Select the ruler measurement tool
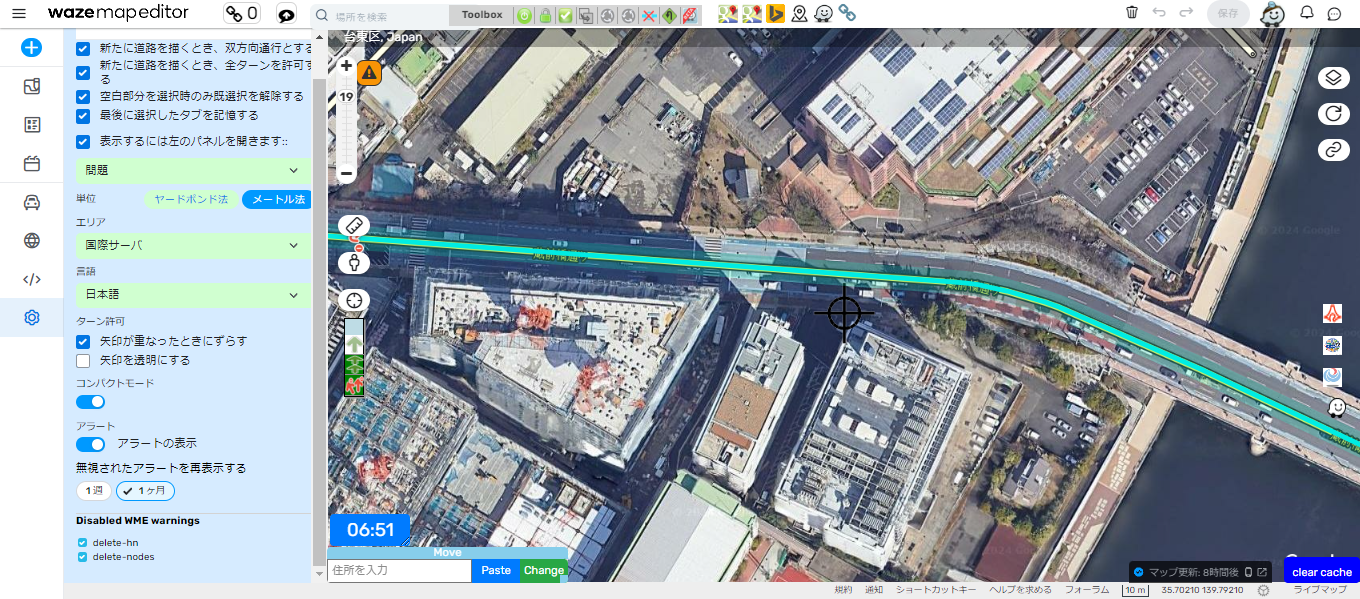This screenshot has height=599, width=1360. (354, 226)
